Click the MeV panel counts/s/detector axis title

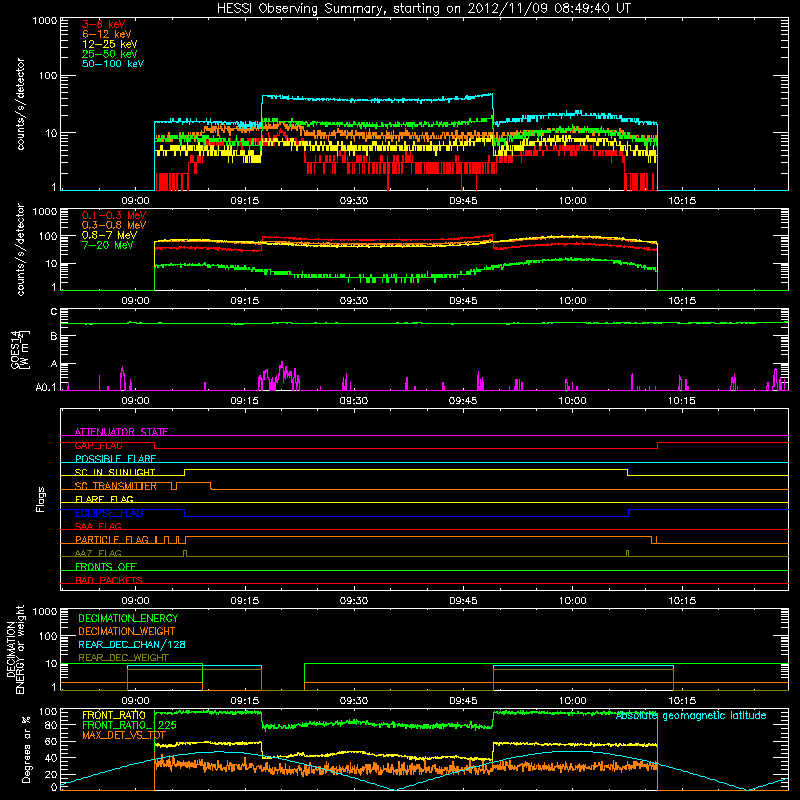pyautogui.click(x=20, y=249)
